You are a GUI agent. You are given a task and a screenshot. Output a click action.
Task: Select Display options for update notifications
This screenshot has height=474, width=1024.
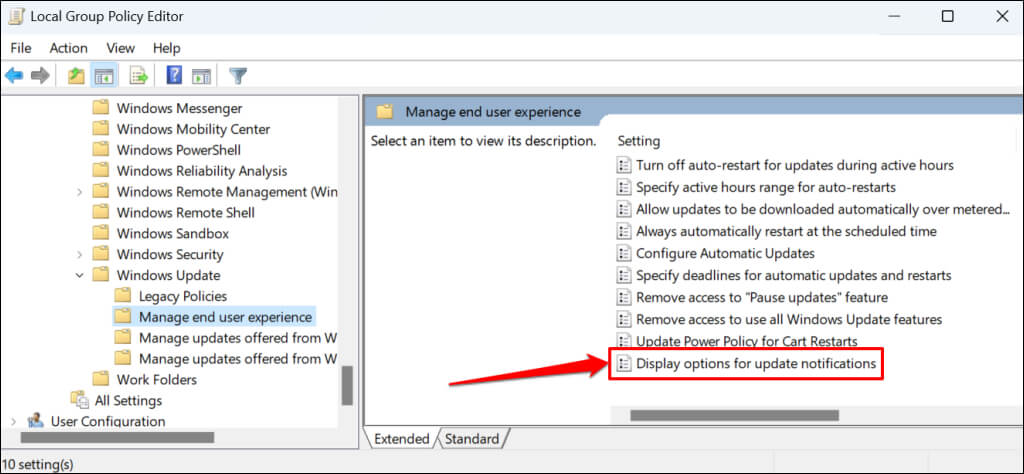756,364
